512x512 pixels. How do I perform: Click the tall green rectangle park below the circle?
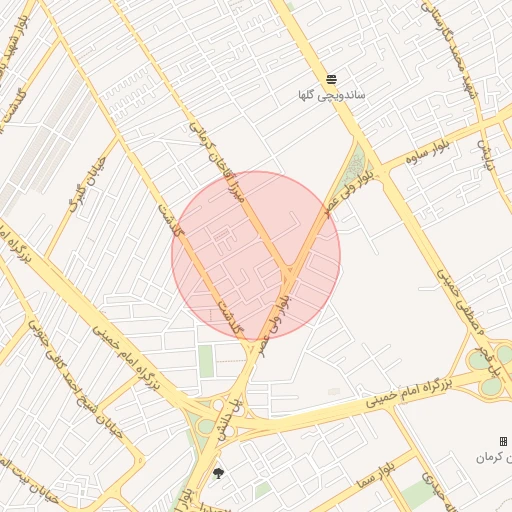[206, 361]
